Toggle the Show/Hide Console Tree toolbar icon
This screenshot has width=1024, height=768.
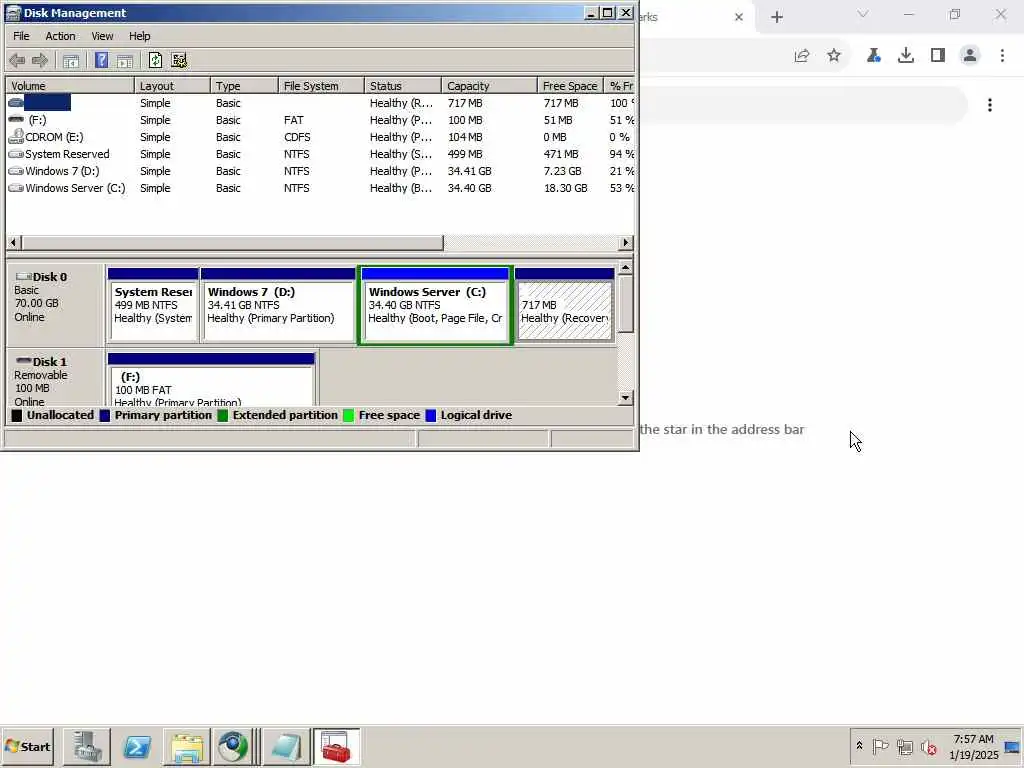click(71, 61)
